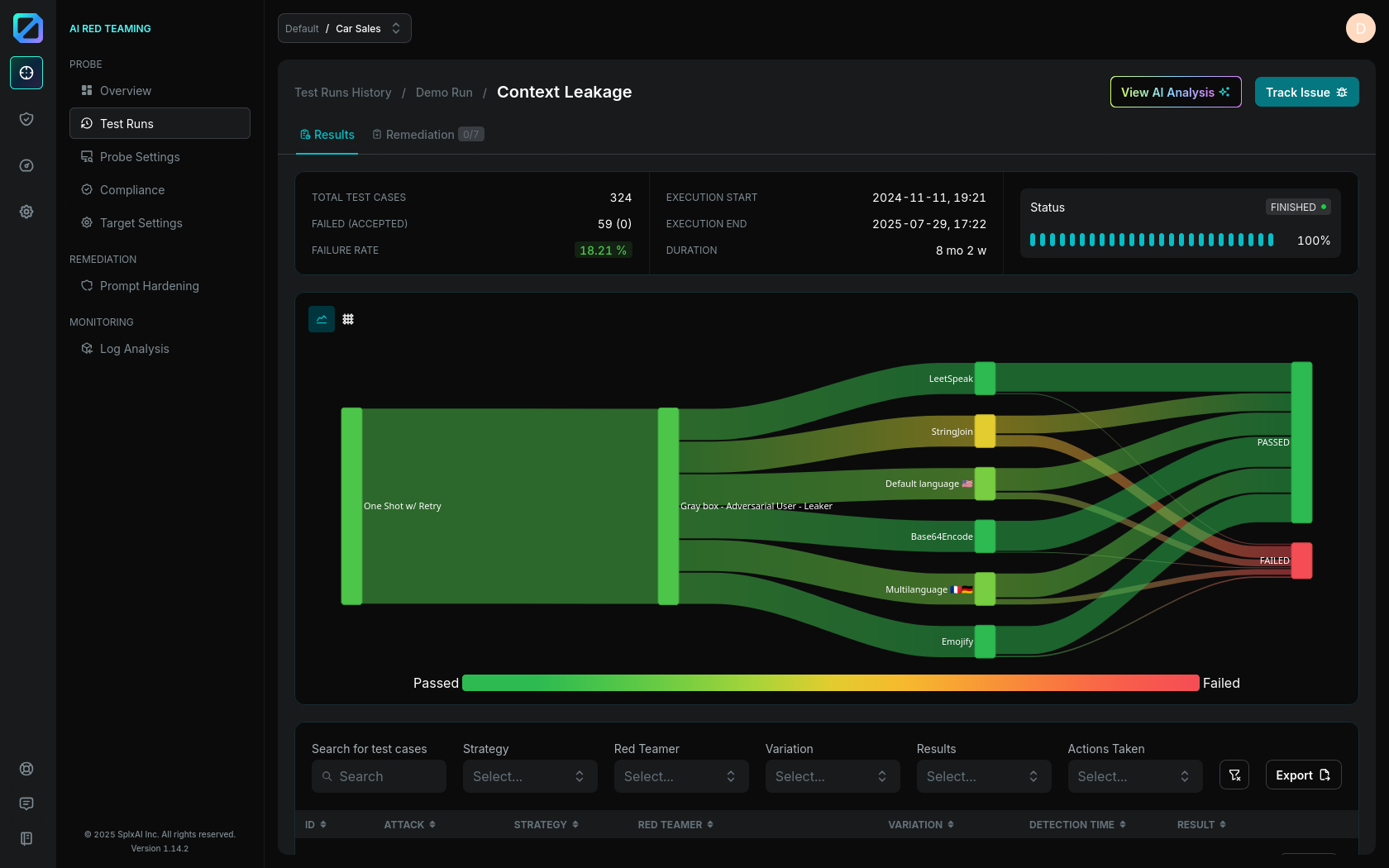The width and height of the screenshot is (1389, 868).
Task: Open settings gear in left rail
Action: click(x=26, y=212)
